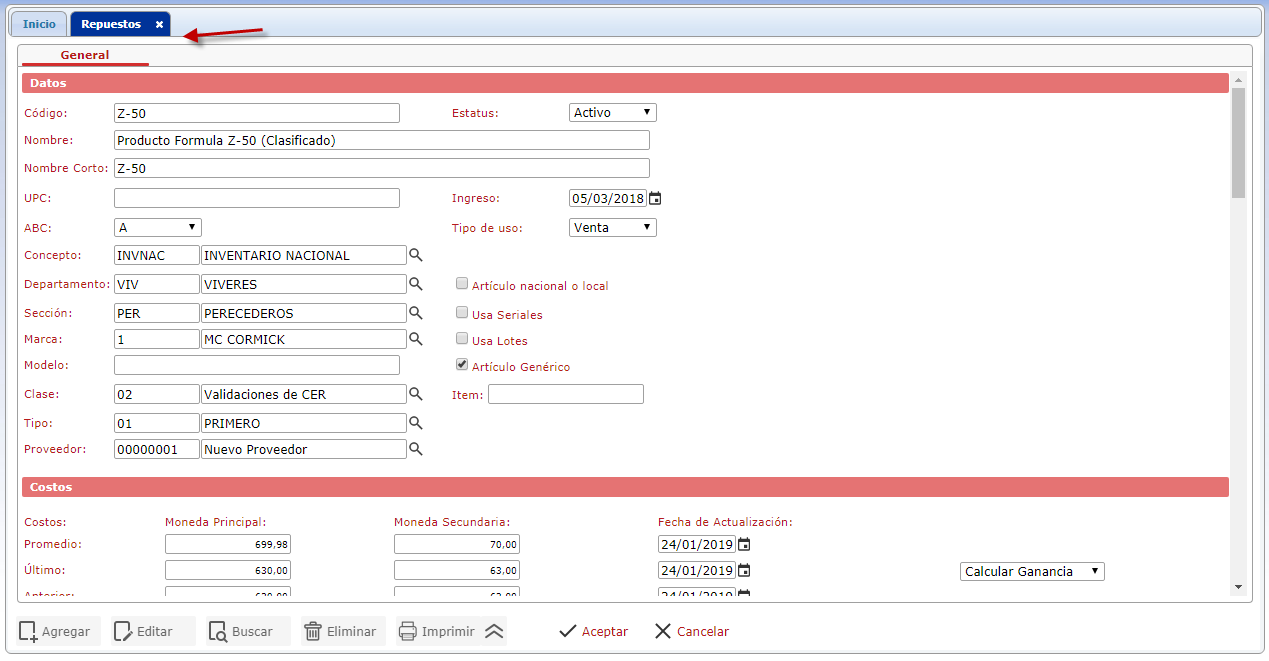This screenshot has height=661, width=1269.
Task: Enable Artículo nacional o local checkbox
Action: pos(462,284)
